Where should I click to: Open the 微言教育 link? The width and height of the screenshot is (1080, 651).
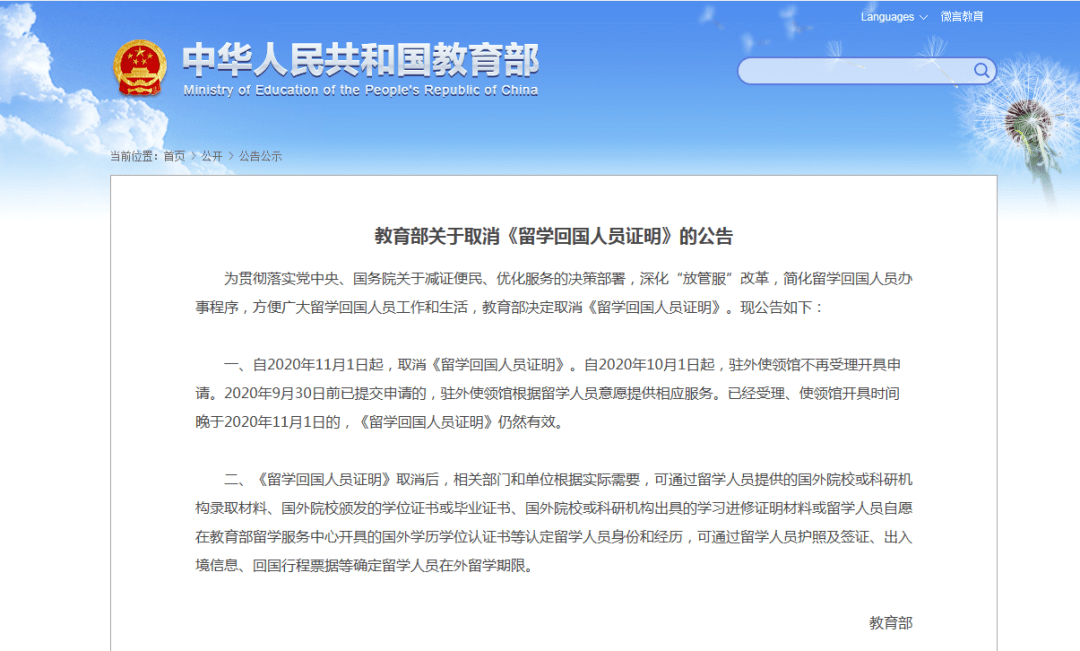962,17
